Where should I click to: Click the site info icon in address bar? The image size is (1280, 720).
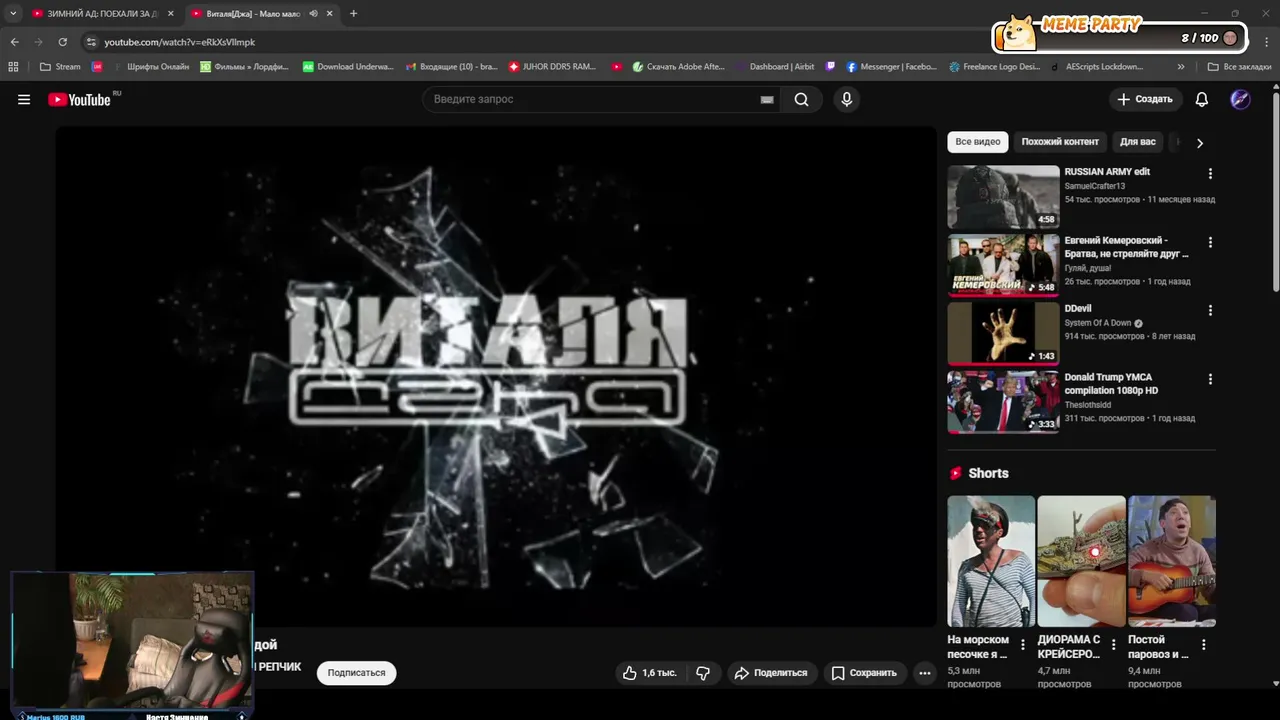[91, 42]
